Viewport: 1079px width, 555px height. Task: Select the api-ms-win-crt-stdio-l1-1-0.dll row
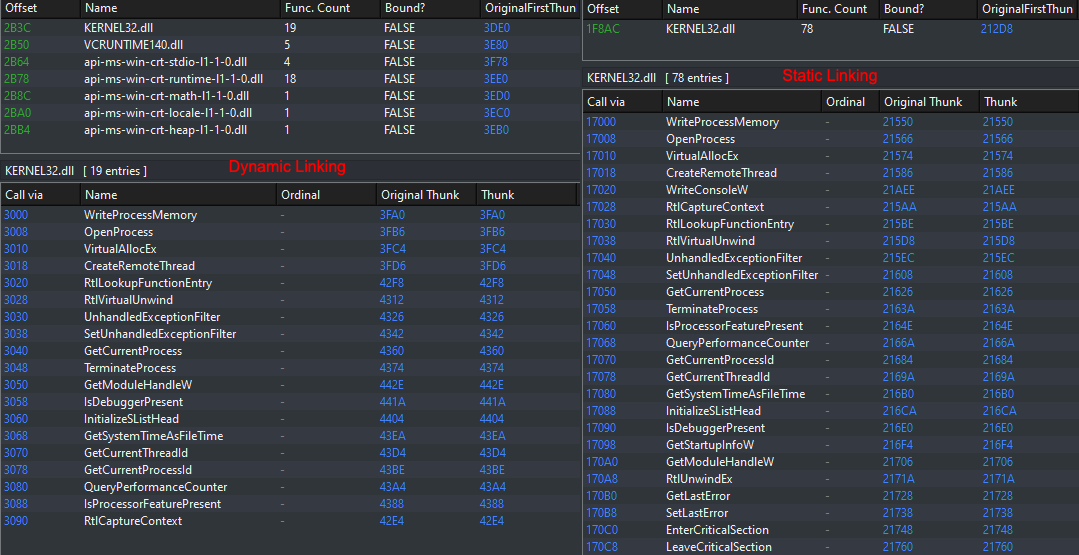[x=289, y=62]
